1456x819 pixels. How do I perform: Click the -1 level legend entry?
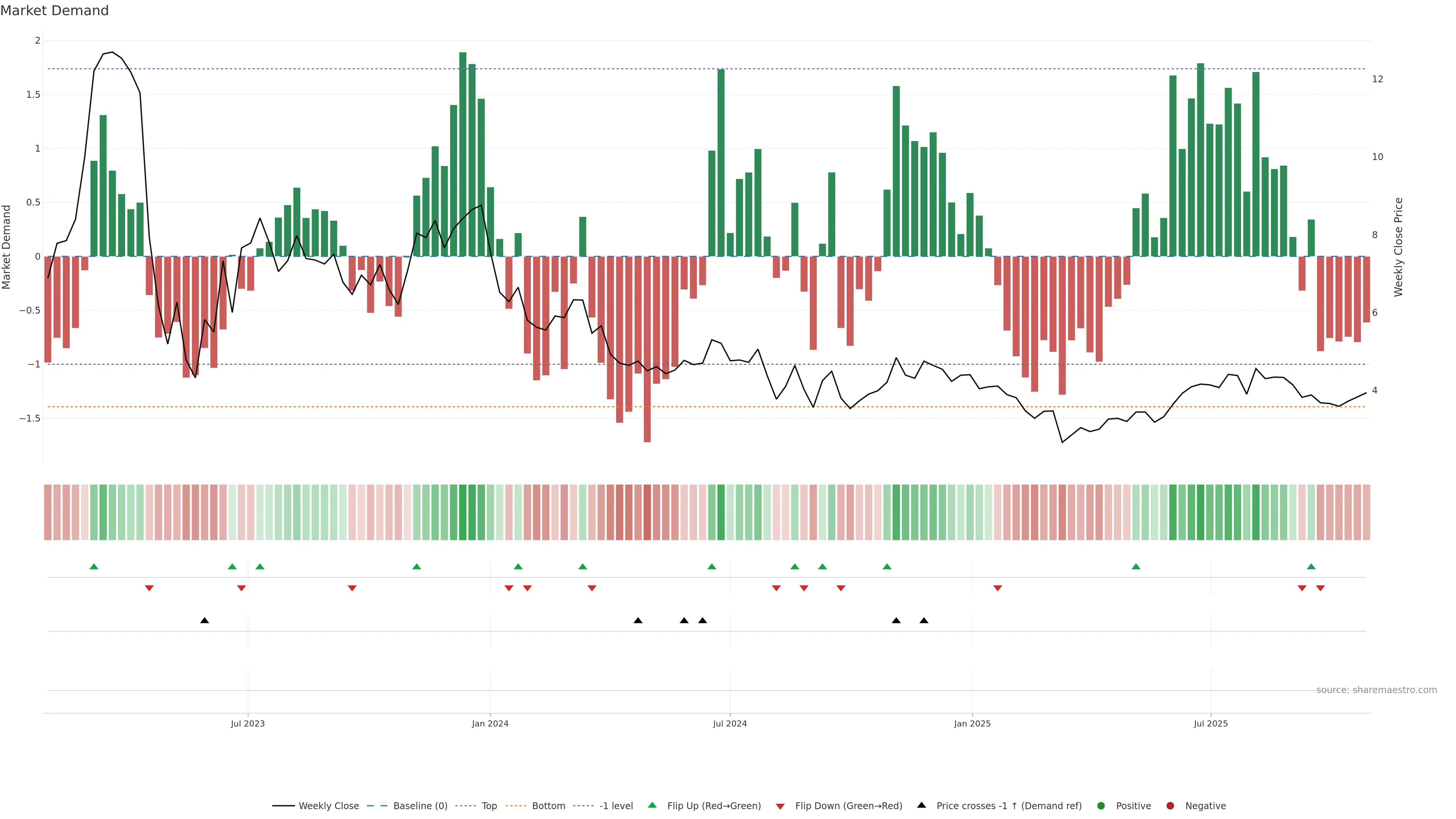click(615, 806)
